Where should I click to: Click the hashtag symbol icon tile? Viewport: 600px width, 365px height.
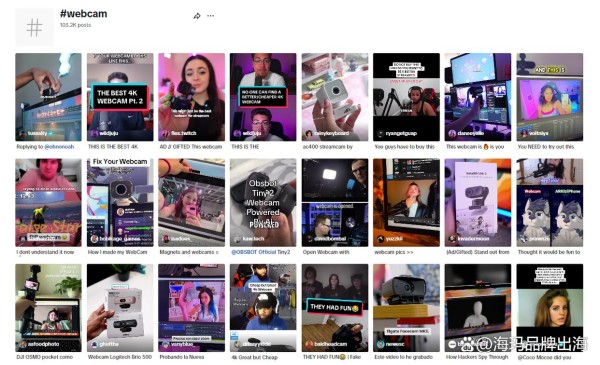tap(34, 27)
